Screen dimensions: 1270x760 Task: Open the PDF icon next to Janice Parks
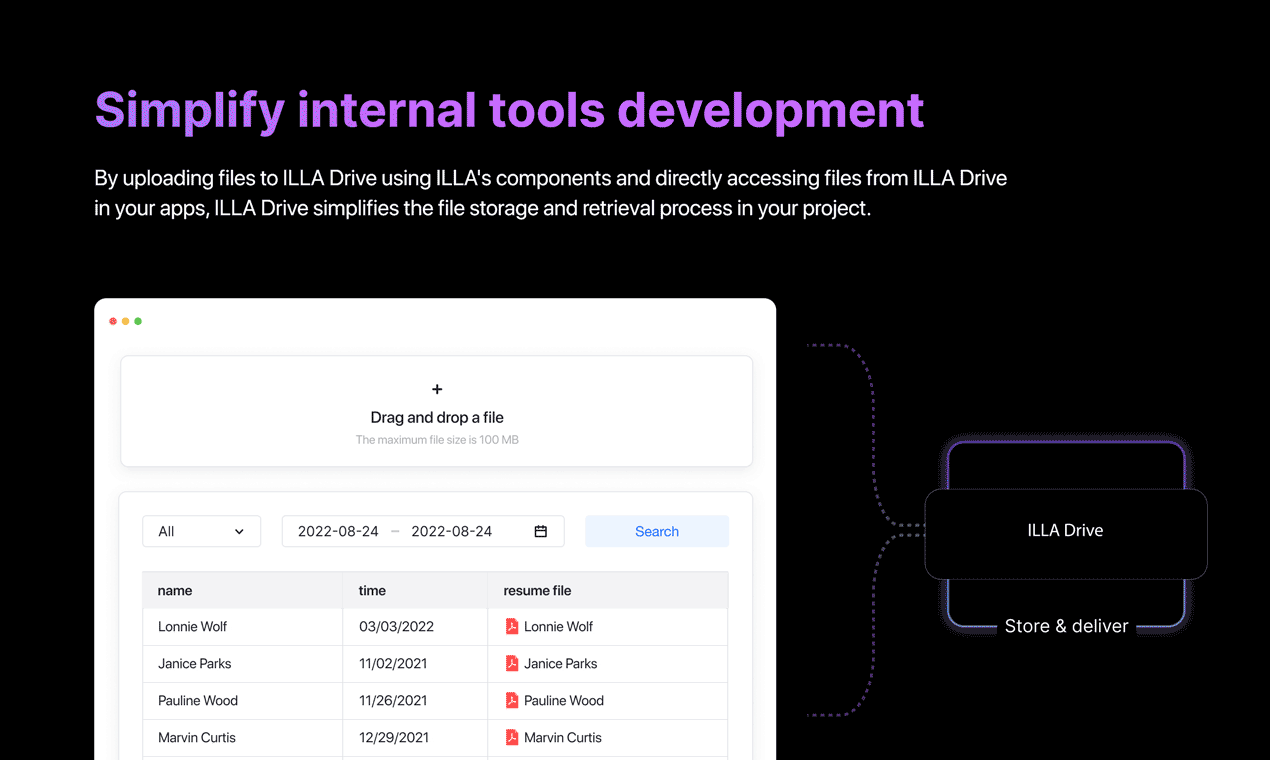[x=512, y=663]
